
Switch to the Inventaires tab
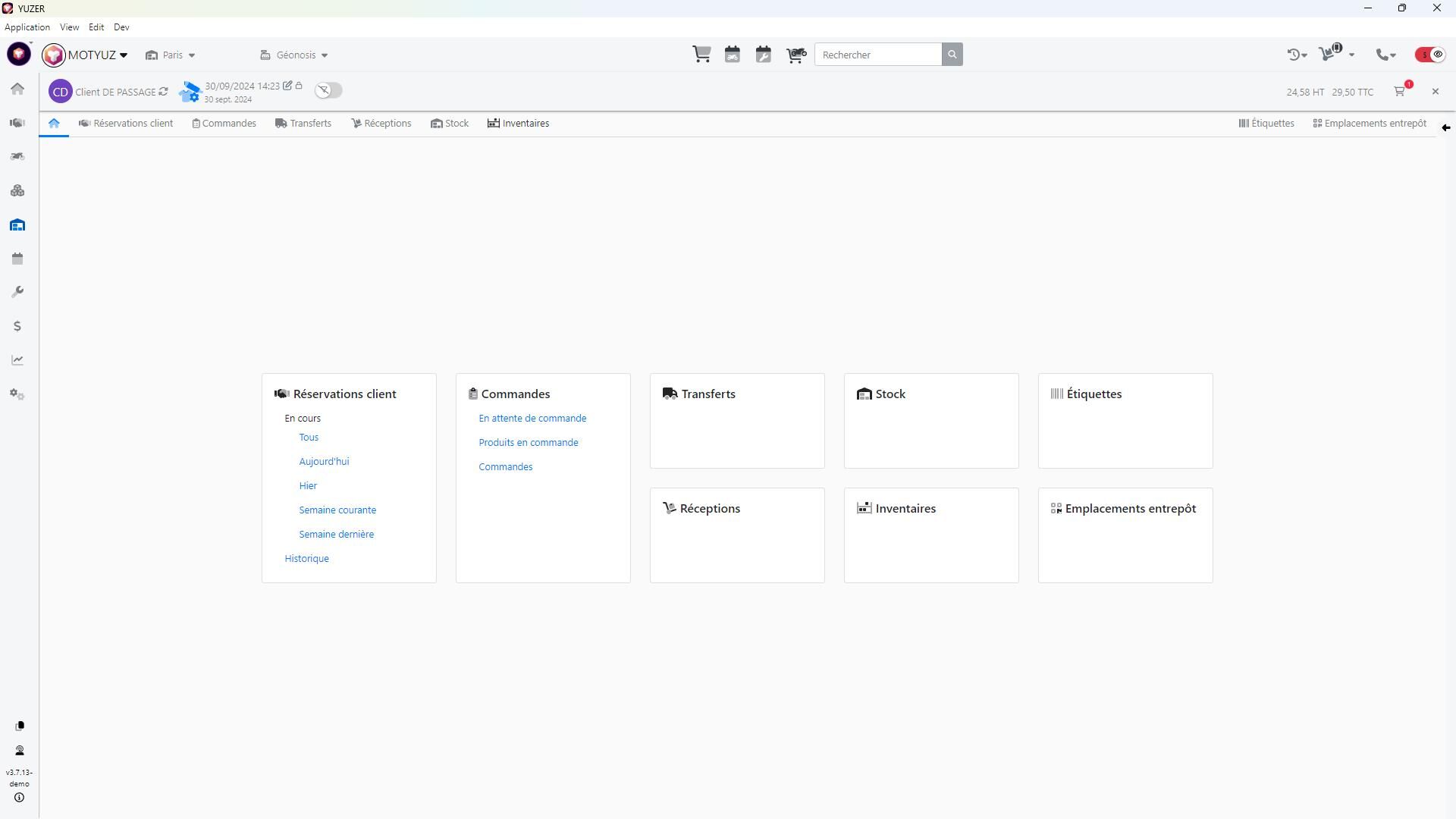point(519,124)
